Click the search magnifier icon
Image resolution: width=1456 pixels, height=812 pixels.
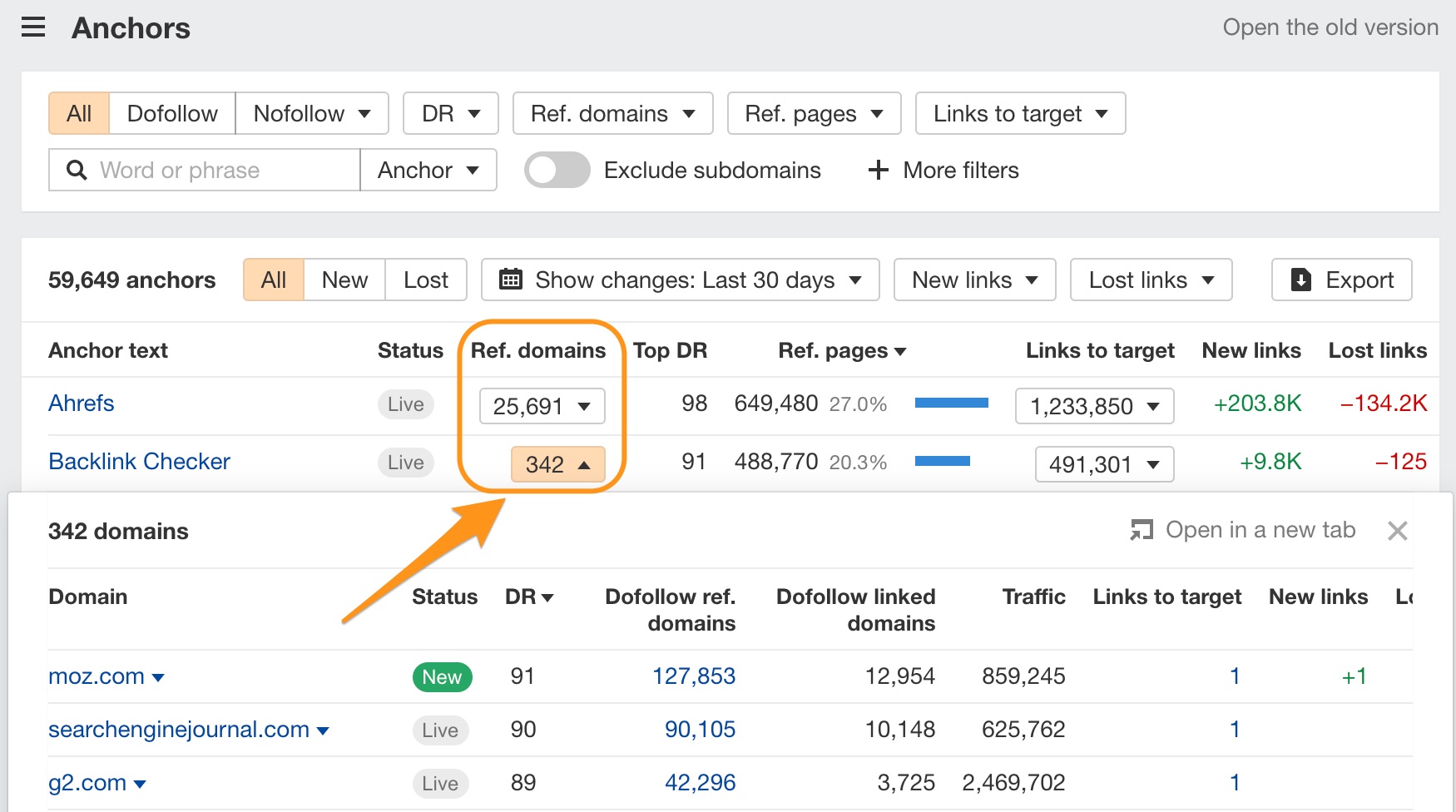(x=77, y=171)
